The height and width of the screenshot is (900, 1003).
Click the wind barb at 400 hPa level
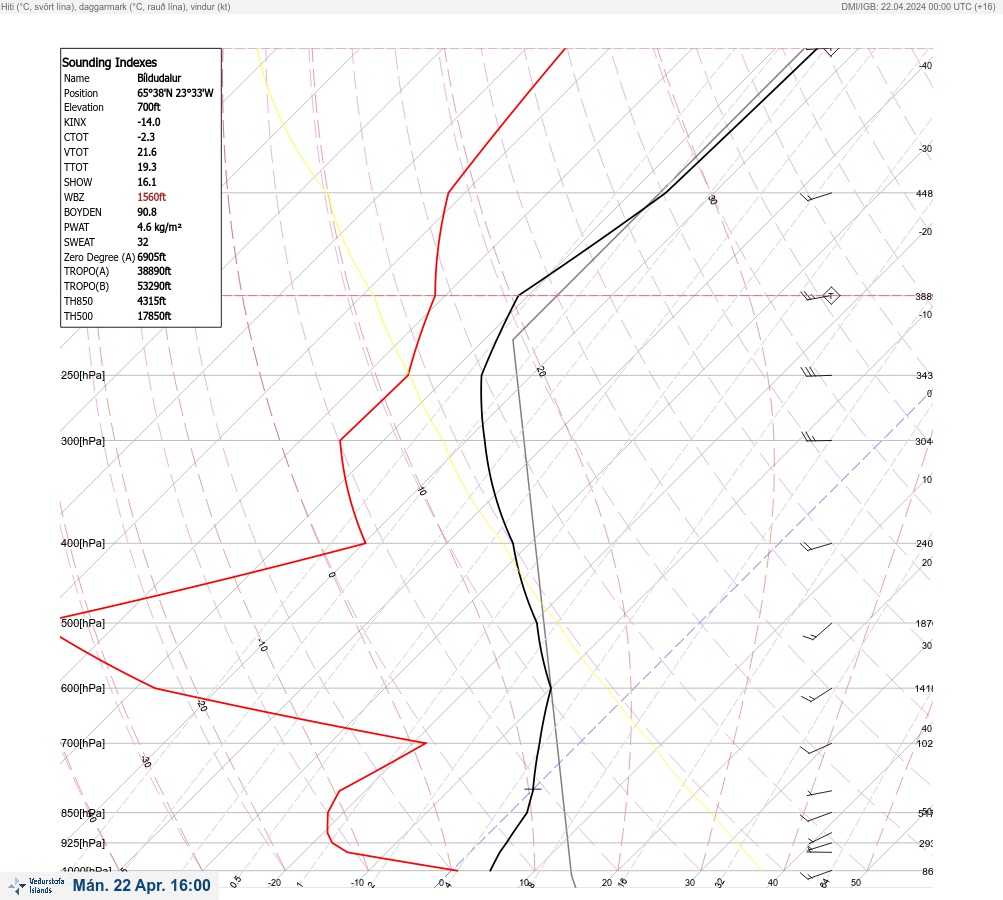pos(816,546)
